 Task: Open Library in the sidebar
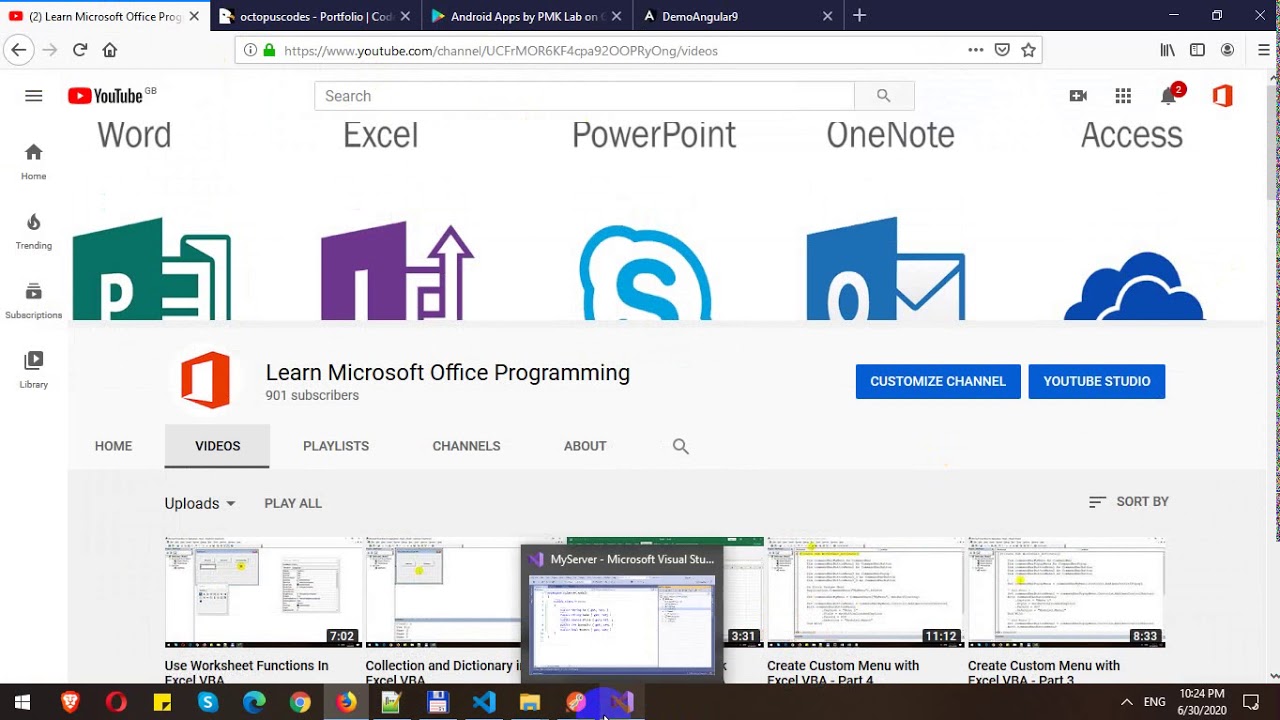click(x=34, y=370)
